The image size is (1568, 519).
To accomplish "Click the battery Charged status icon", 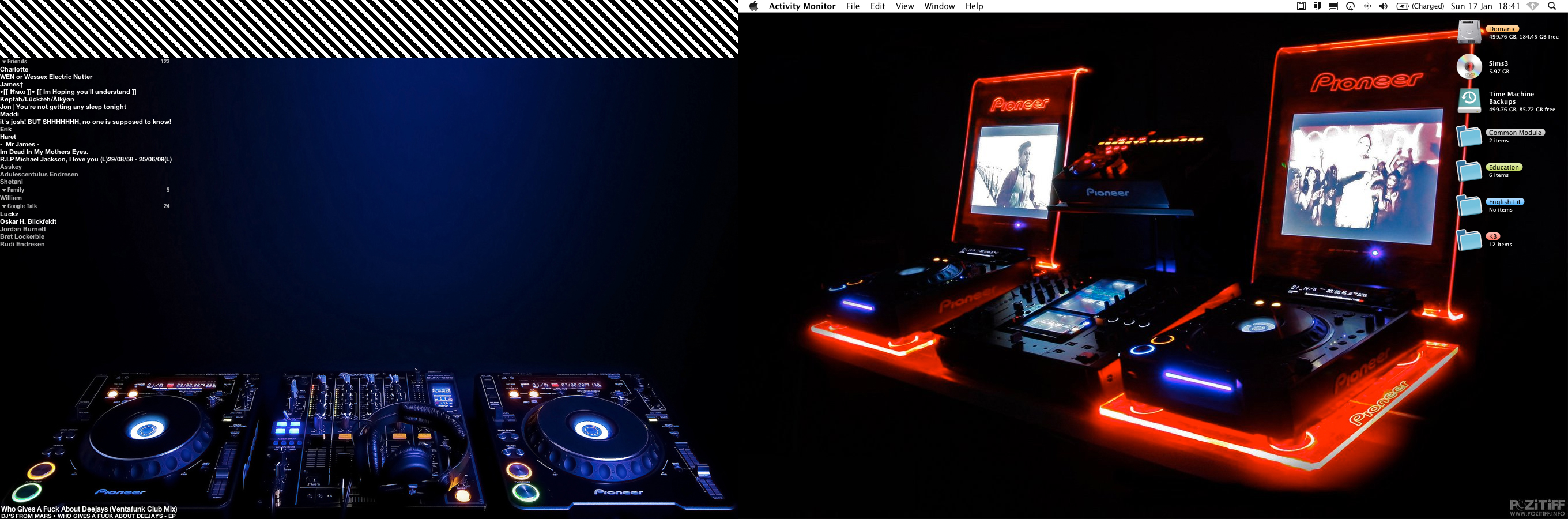I will (1419, 6).
